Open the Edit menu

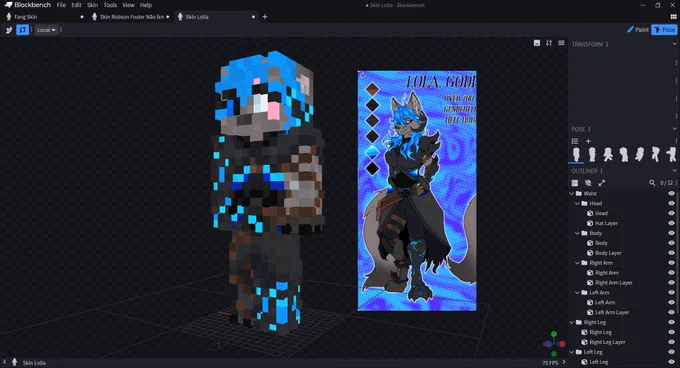tap(76, 5)
